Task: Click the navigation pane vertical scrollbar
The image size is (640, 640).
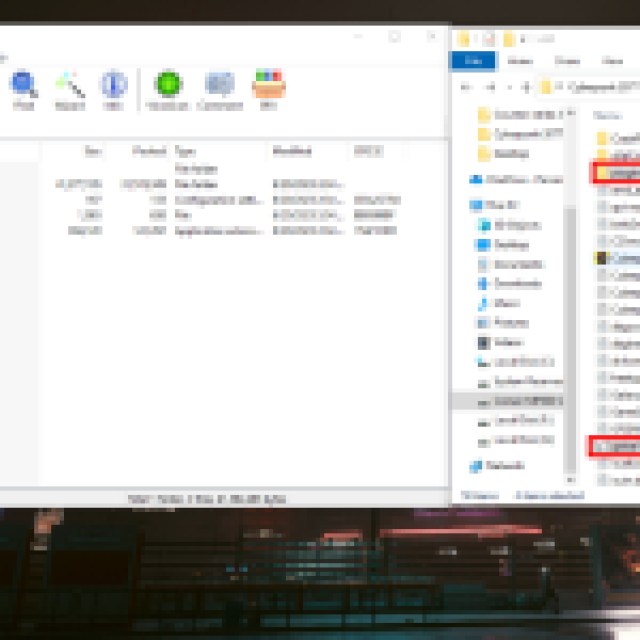Action: [x=572, y=300]
